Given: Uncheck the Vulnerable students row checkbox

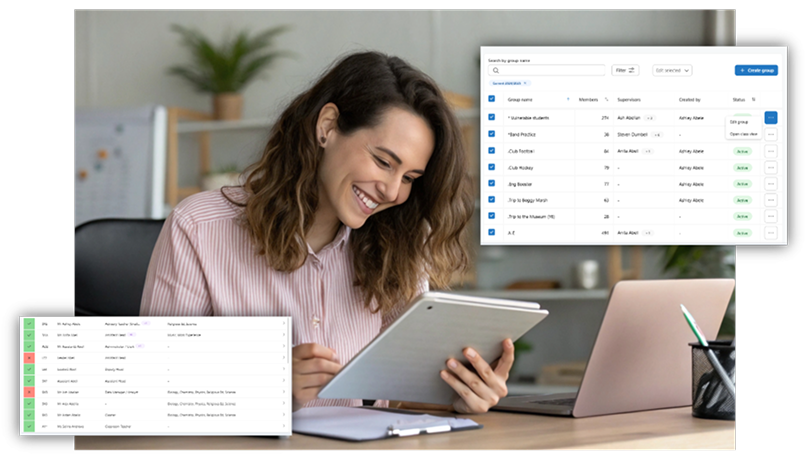Looking at the screenshot, I should 491,117.
